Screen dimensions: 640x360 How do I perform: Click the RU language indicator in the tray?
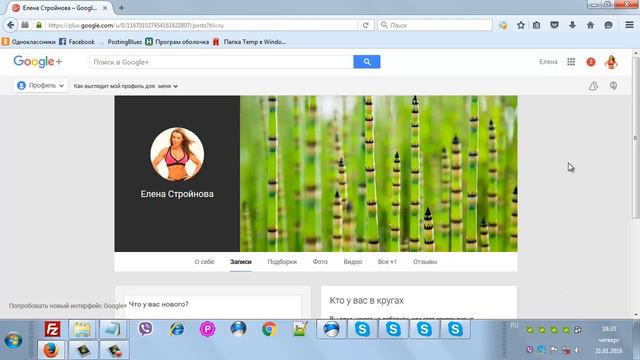pos(514,325)
